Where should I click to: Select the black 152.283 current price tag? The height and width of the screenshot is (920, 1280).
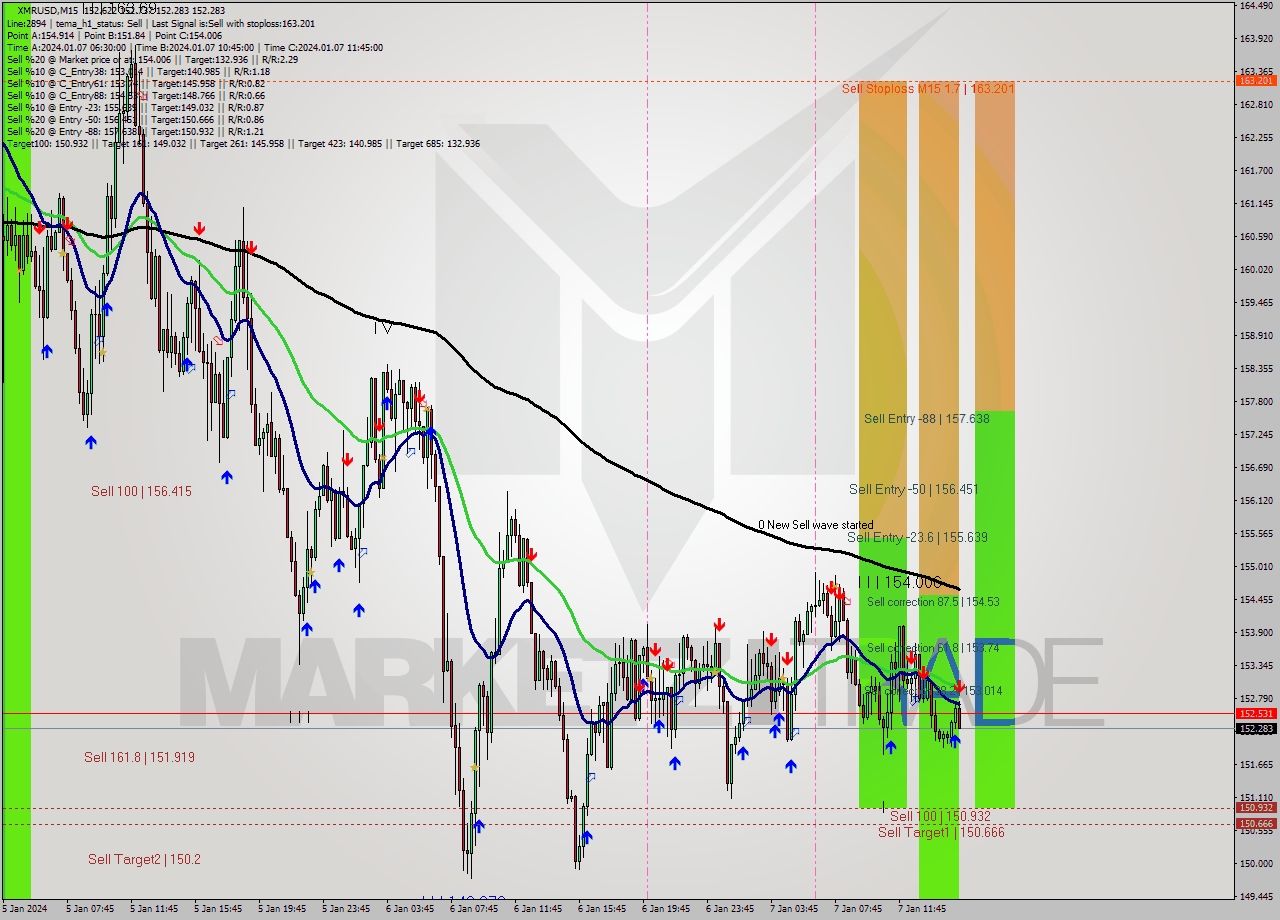tap(1256, 729)
